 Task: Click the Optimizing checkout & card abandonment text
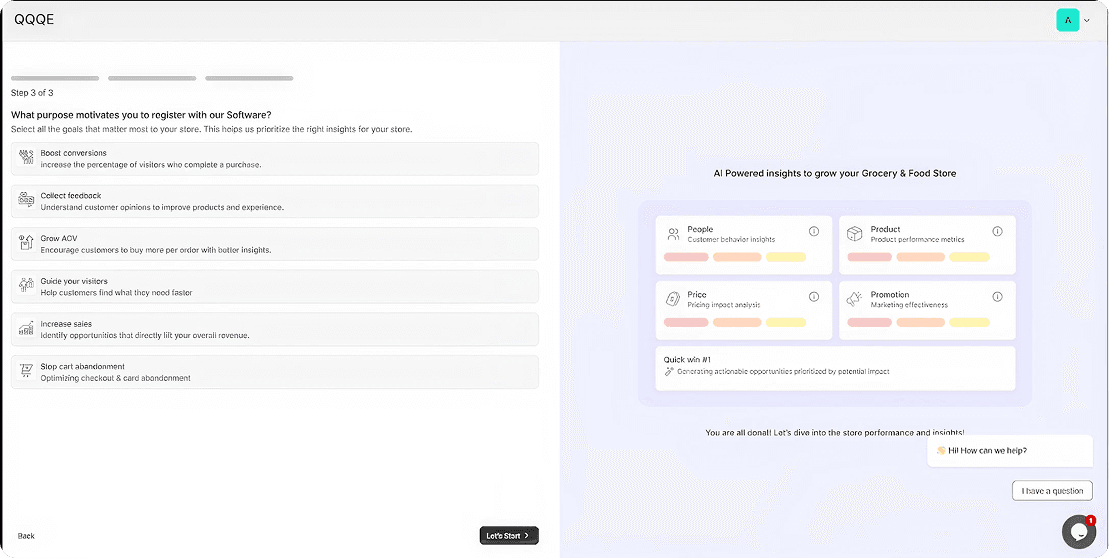coord(115,378)
